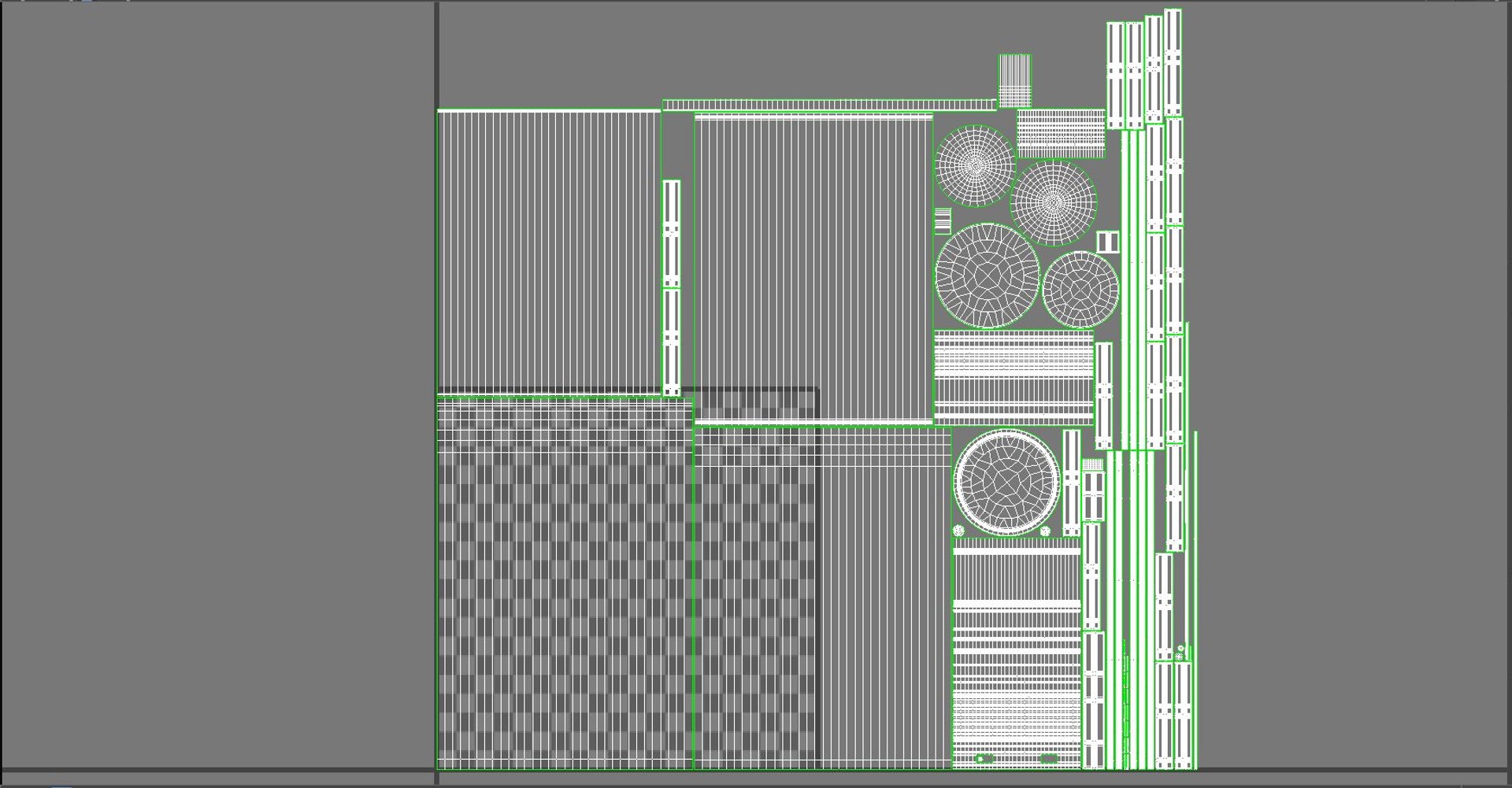Screen dimensions: 1512x788
Task: Click the small two-rectangle UV shell beside the circles
Action: 1108,242
